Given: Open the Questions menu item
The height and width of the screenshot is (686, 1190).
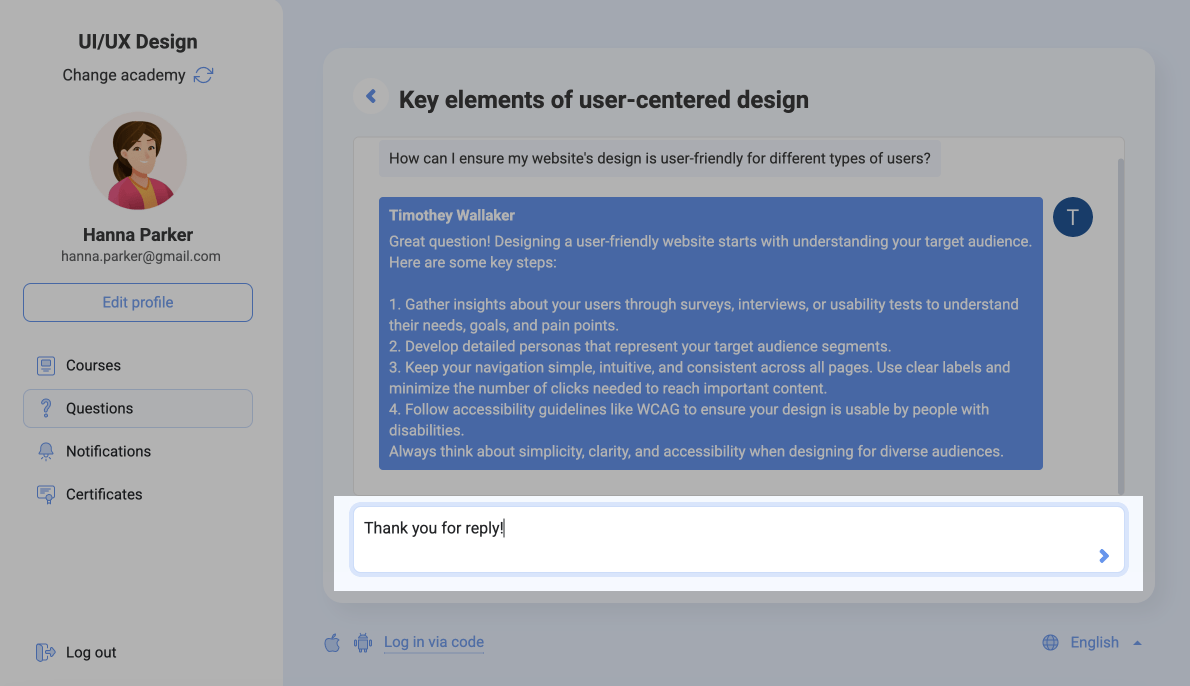Looking at the screenshot, I should pos(138,409).
